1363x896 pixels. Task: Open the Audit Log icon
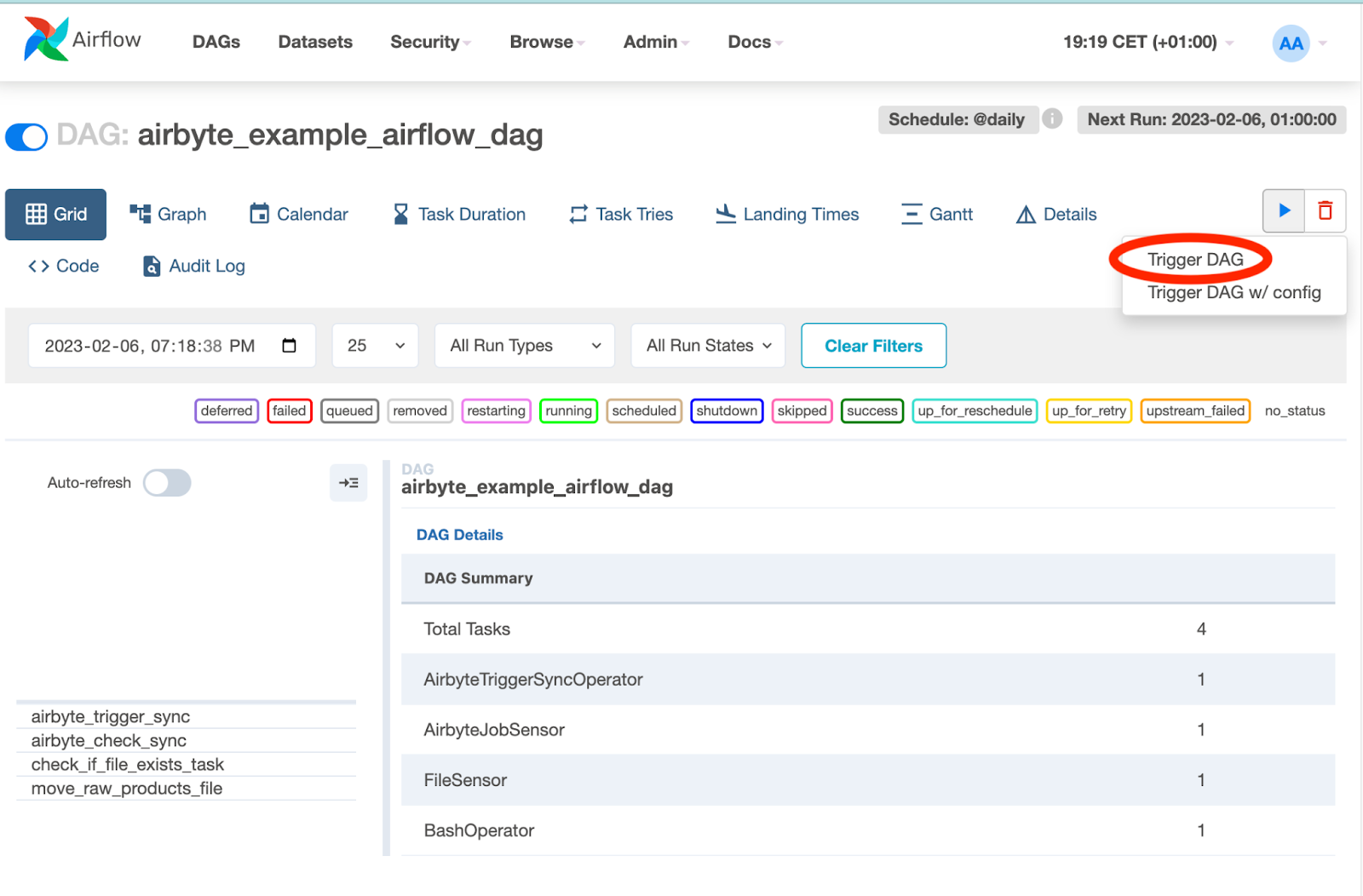(151, 266)
